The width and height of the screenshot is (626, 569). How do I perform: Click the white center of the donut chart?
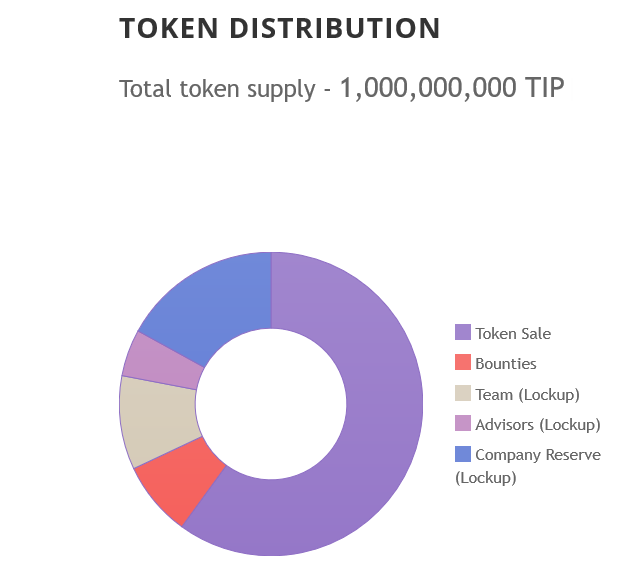[271, 404]
